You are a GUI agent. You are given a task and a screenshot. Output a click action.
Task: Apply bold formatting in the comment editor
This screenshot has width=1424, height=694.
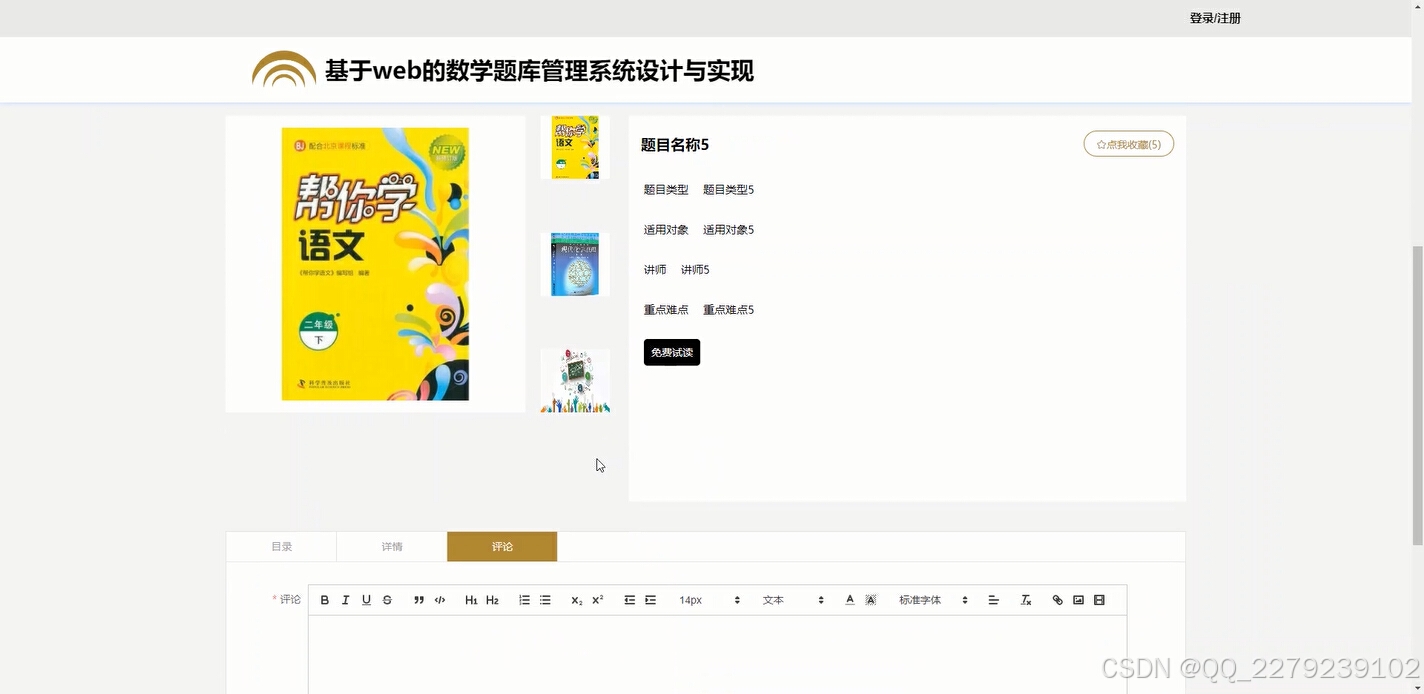pyautogui.click(x=324, y=599)
